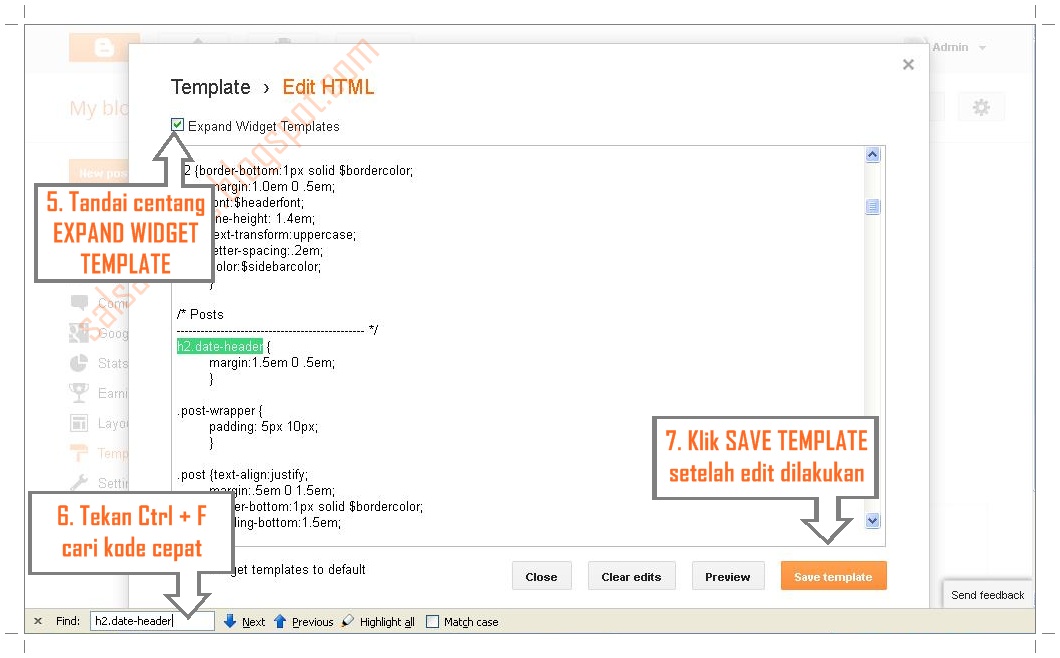The width and height of the screenshot is (1060, 658).
Task: Click the Blogger logo icon
Action: (104, 47)
